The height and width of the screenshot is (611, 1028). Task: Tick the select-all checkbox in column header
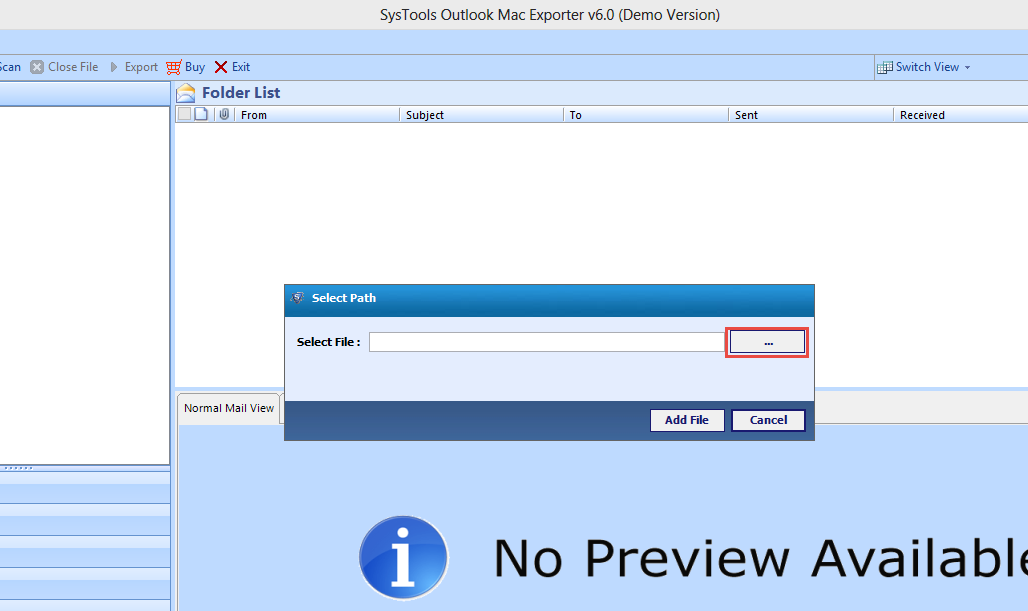(184, 114)
